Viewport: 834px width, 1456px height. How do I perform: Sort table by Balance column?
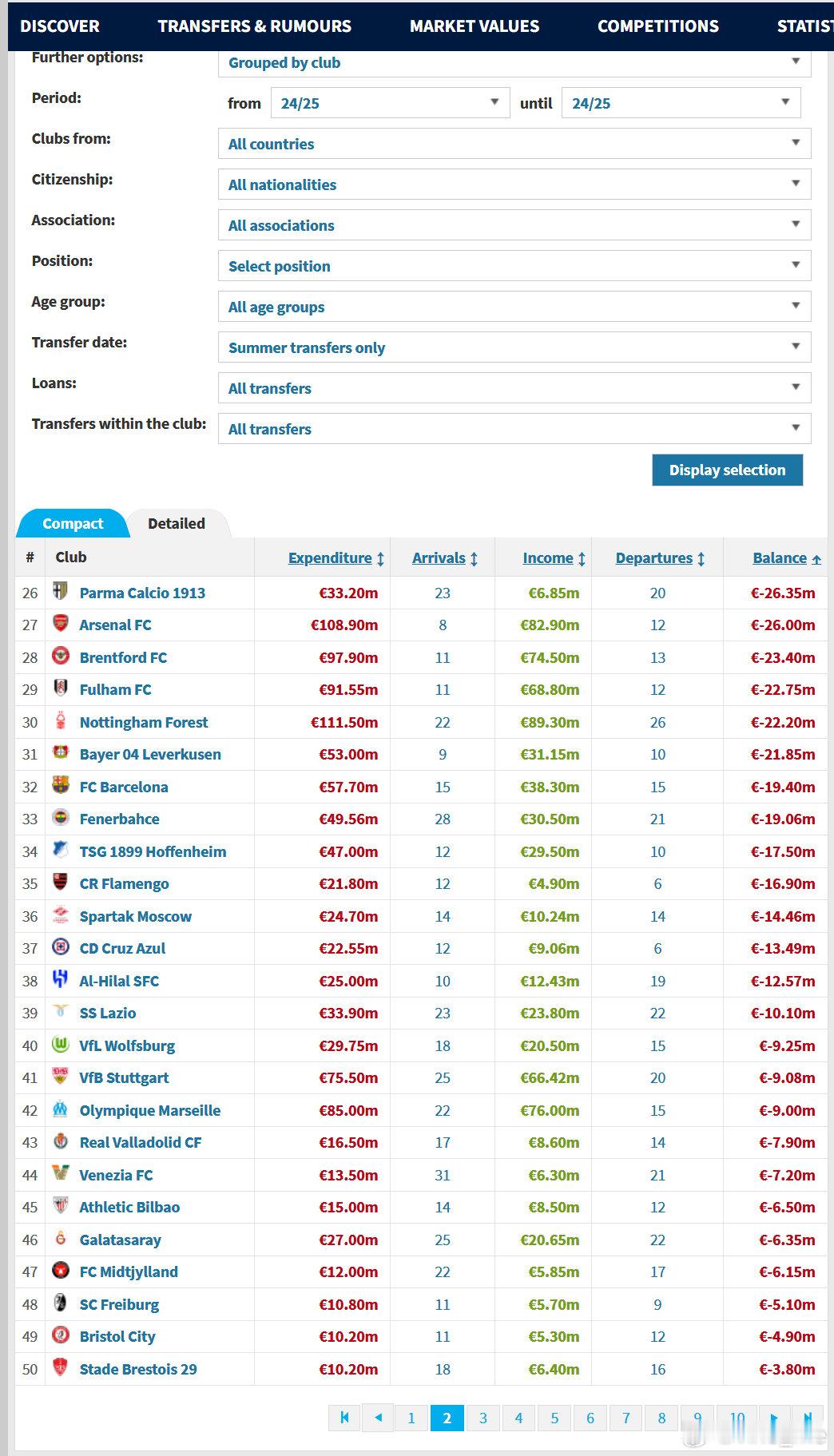click(780, 558)
